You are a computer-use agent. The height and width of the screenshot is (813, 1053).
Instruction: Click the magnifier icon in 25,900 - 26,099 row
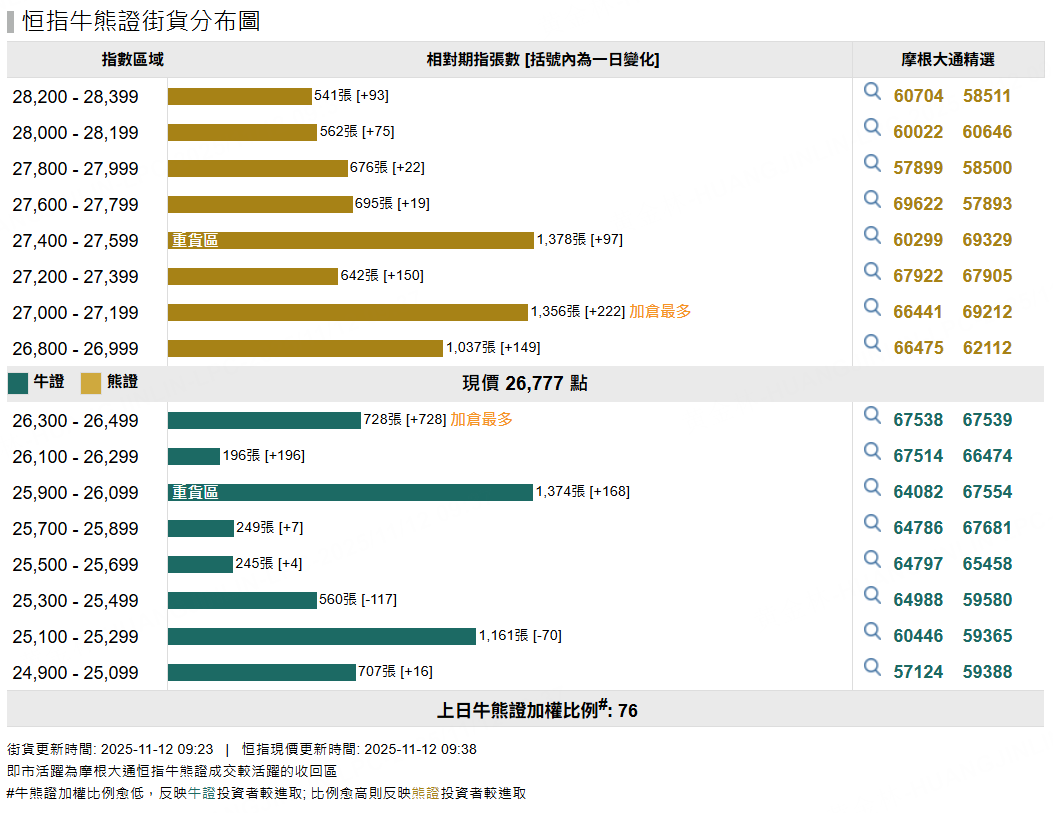pyautogui.click(x=872, y=487)
